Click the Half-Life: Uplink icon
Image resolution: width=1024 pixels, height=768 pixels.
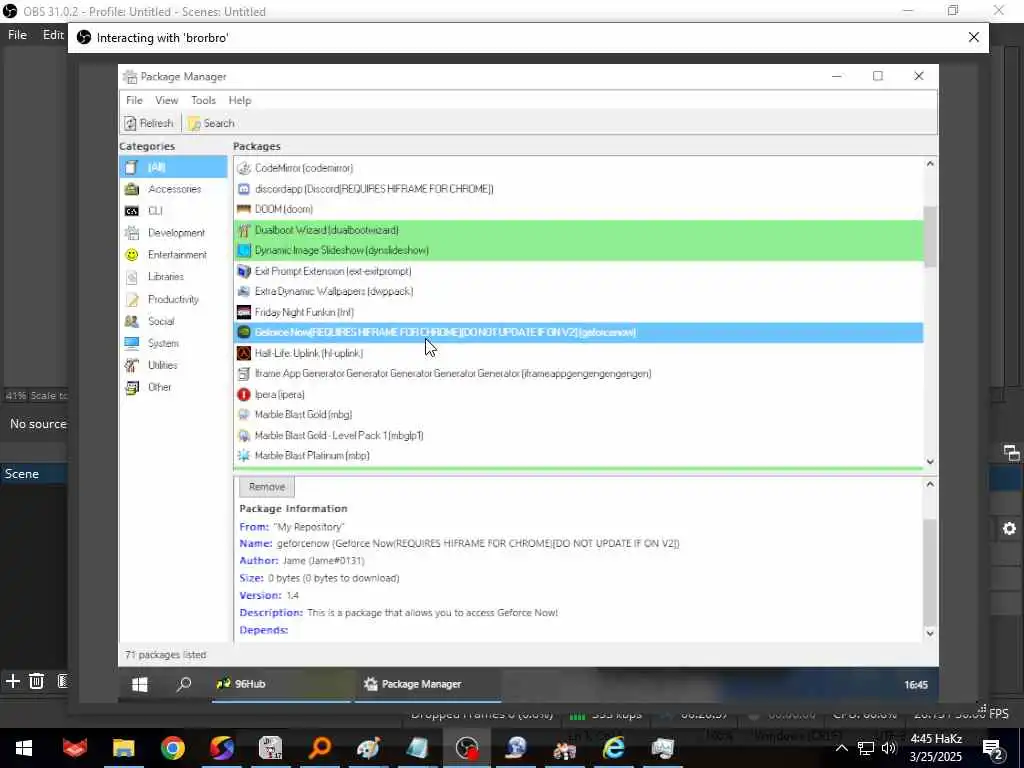244,353
